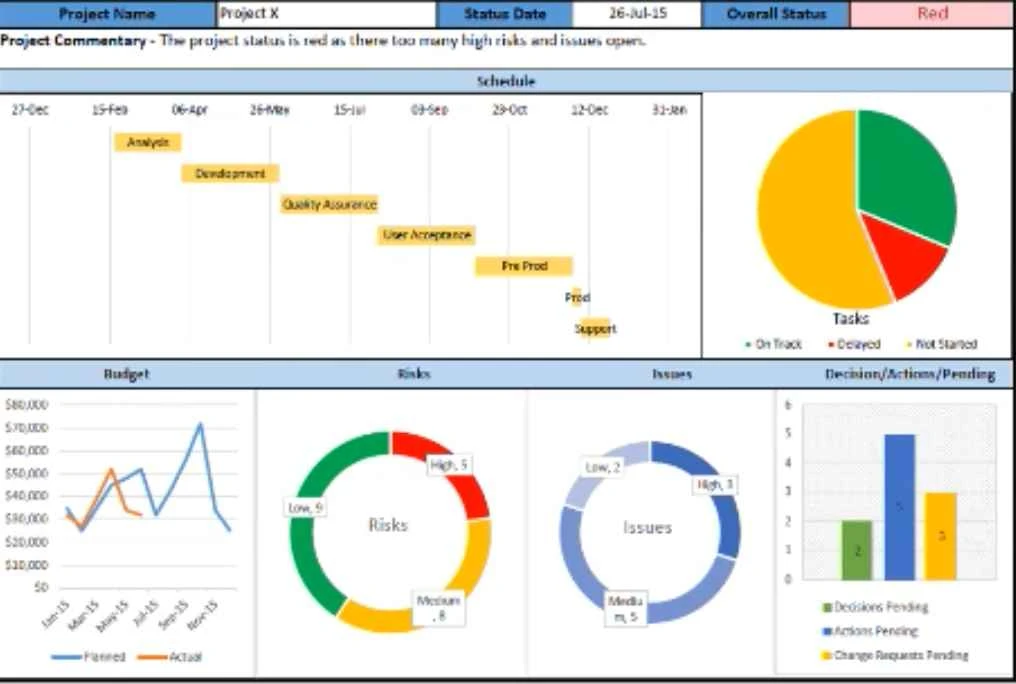The image size is (1016, 684).
Task: Select the green On Track pie slice
Action: [907, 172]
